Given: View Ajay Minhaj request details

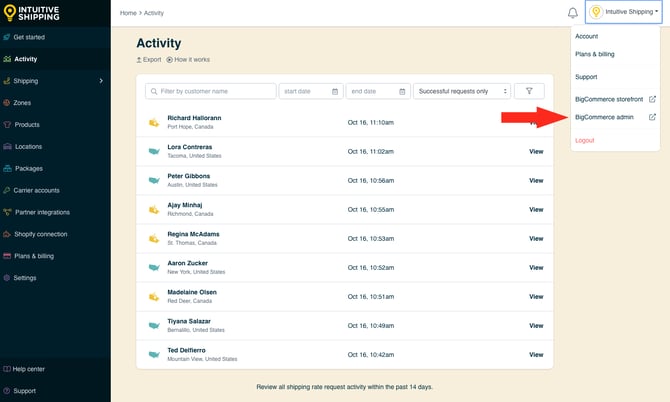Looking at the screenshot, I should click(536, 210).
